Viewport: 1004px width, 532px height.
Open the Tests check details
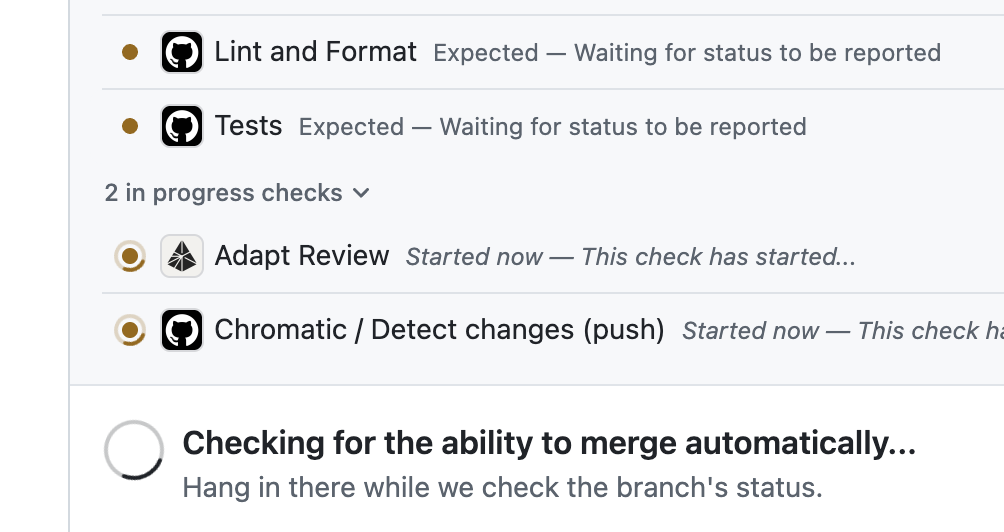point(248,126)
